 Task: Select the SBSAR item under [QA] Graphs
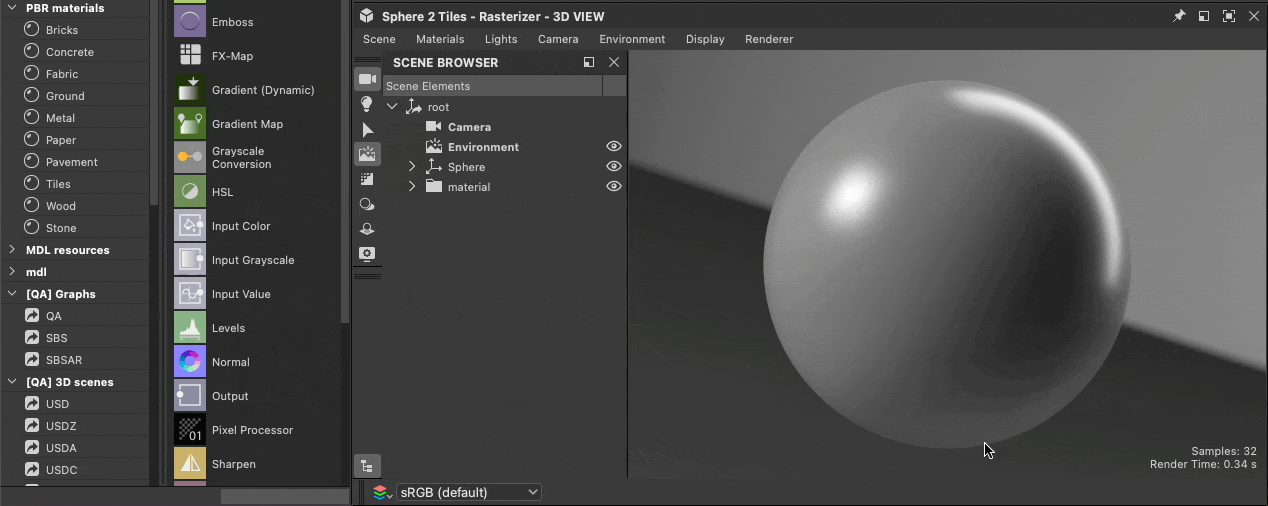[64, 360]
